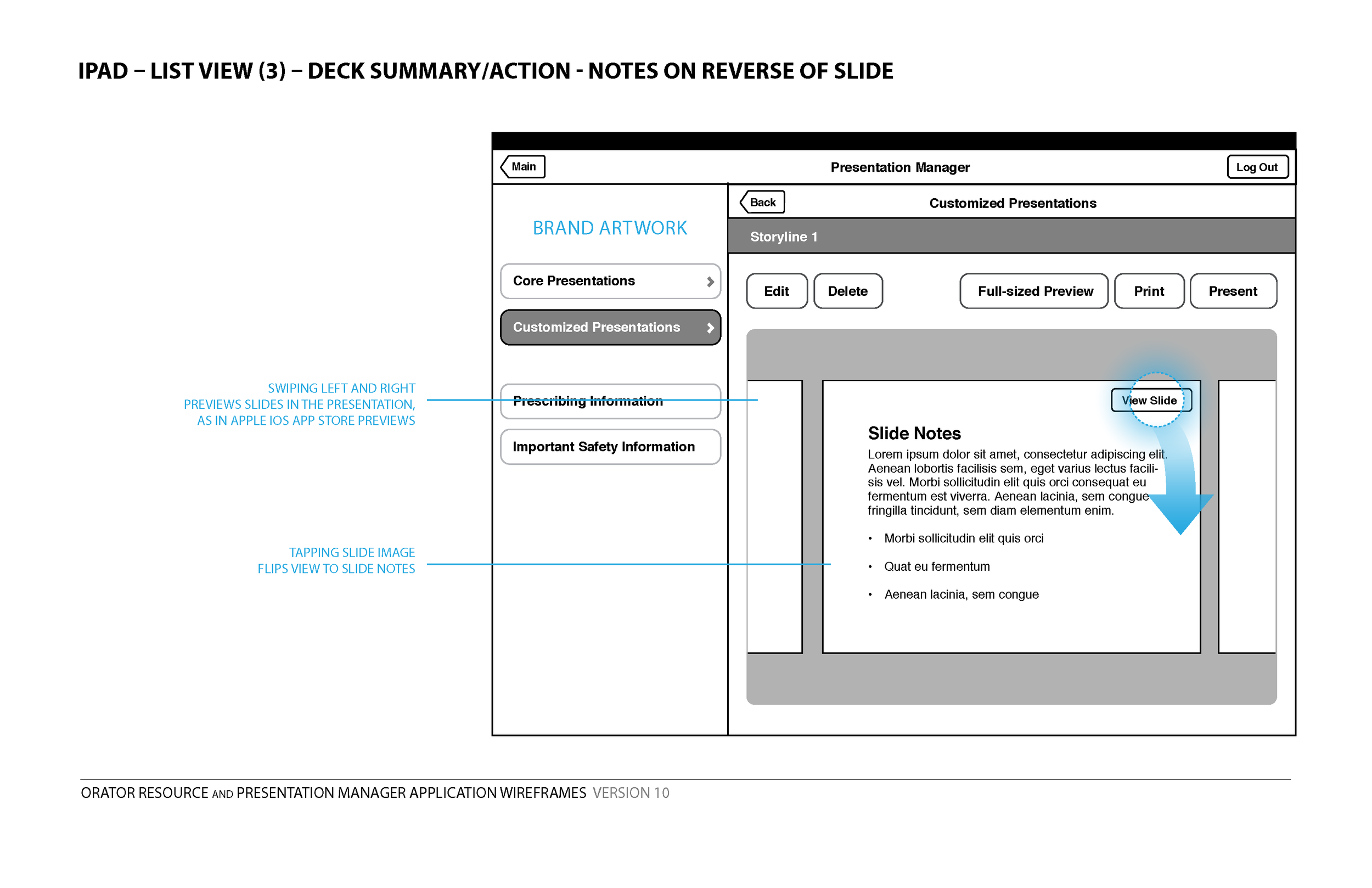Print the presentation

[1149, 291]
